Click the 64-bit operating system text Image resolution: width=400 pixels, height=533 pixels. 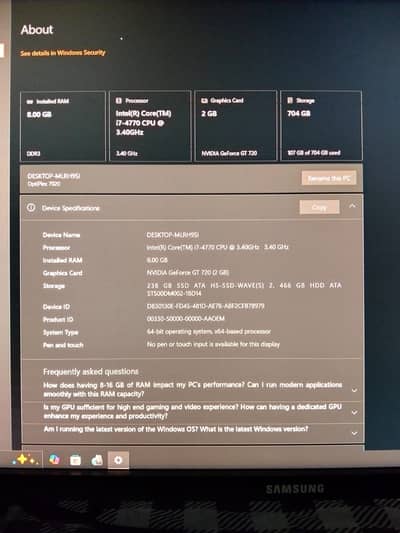coord(209,331)
